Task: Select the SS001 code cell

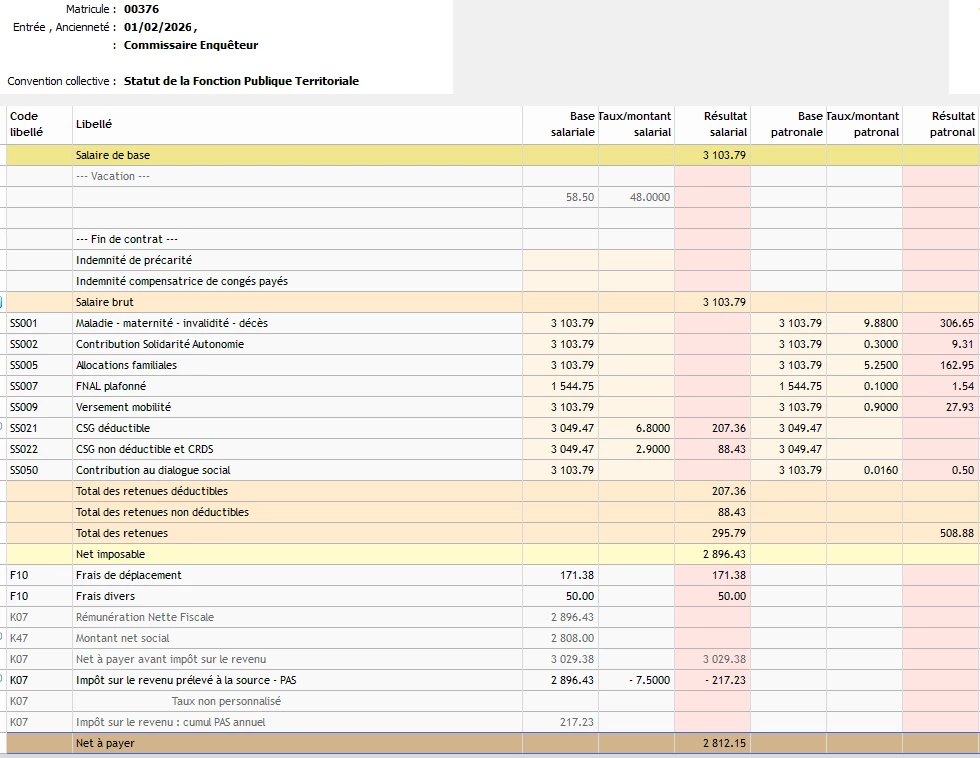Action: tap(24, 323)
